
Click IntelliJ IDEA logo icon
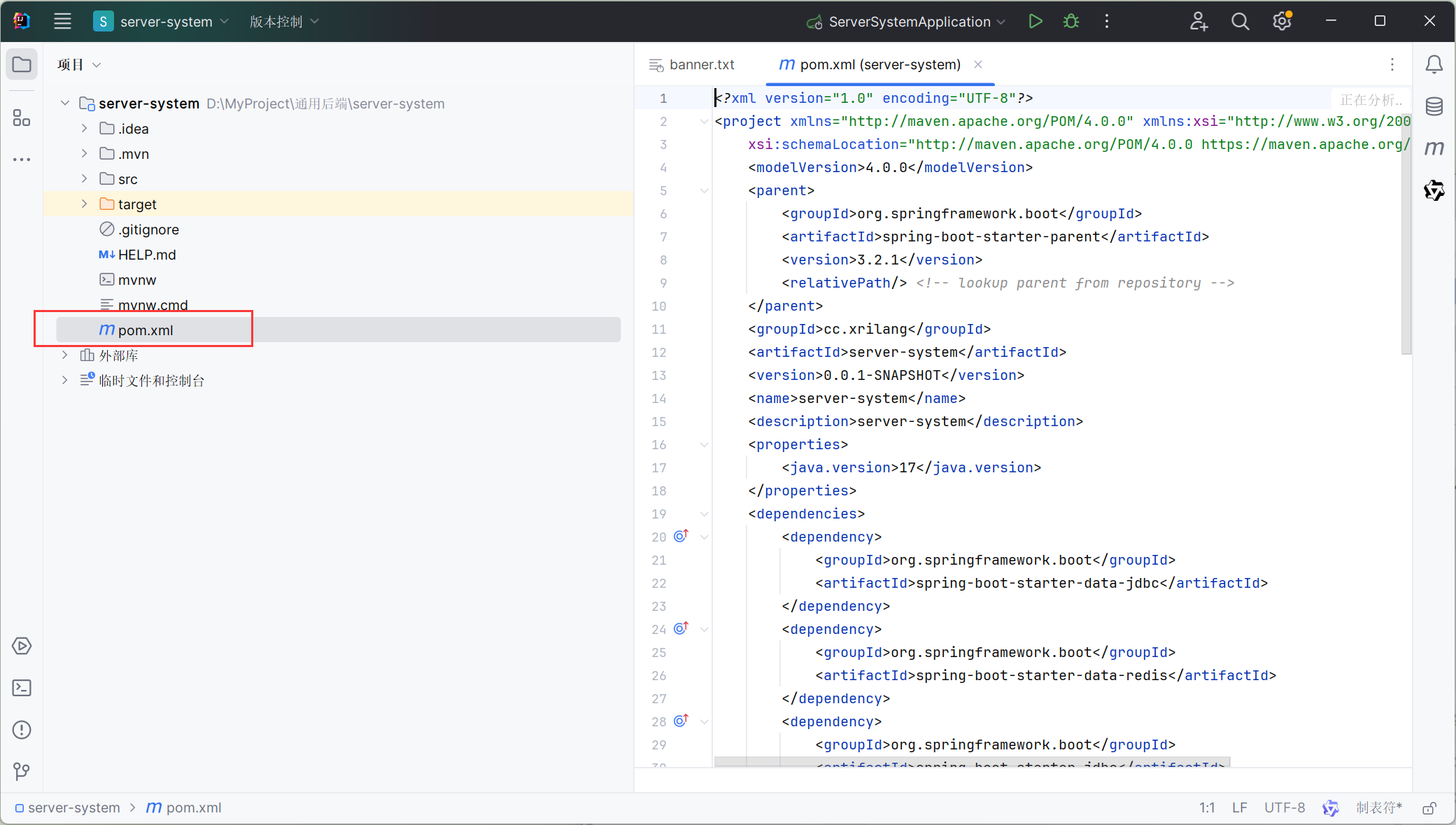click(x=22, y=21)
